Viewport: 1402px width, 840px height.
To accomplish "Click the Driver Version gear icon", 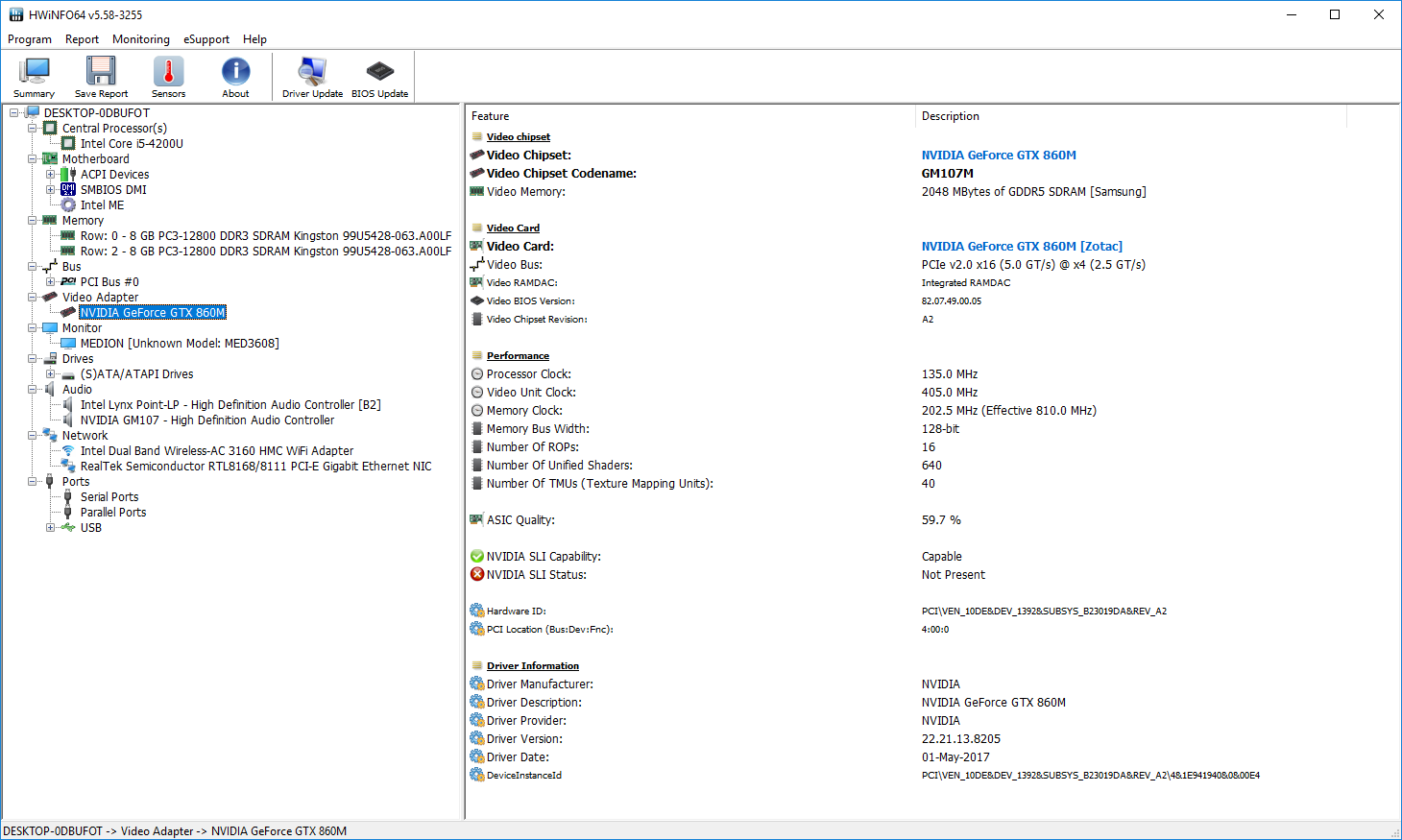I will click(x=476, y=738).
